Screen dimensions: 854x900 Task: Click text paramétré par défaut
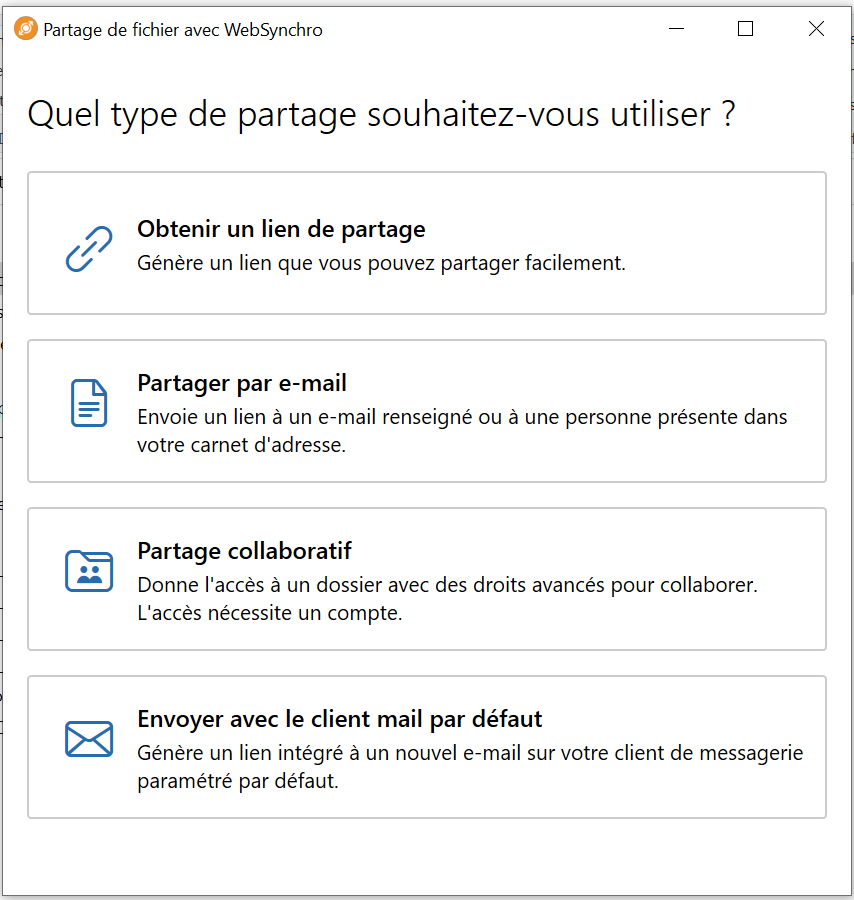[x=238, y=781]
